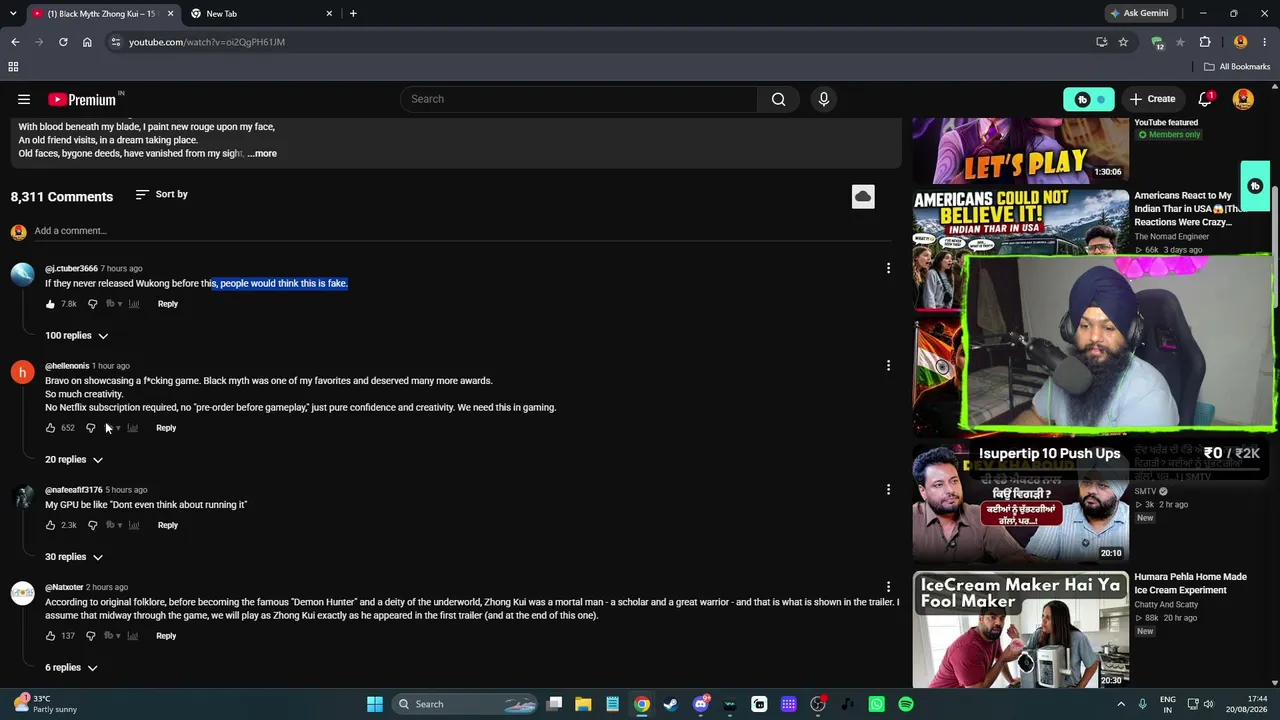Click the cloud icon beside comments header

point(863,196)
